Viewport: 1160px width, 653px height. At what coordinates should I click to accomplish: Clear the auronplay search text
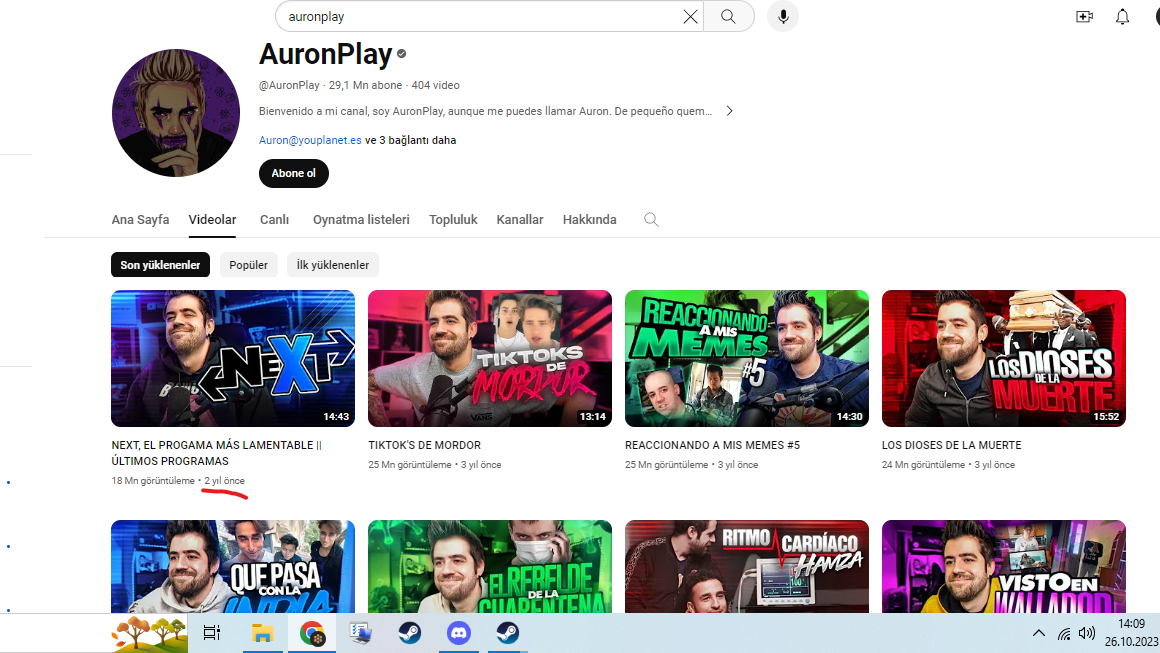[x=689, y=16]
